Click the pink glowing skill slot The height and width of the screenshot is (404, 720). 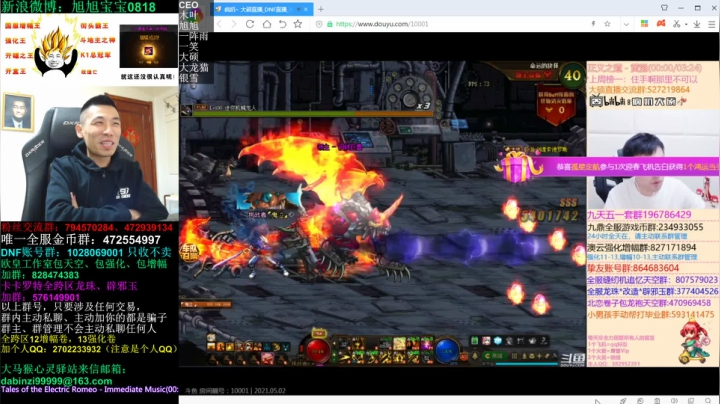[x=428, y=343]
